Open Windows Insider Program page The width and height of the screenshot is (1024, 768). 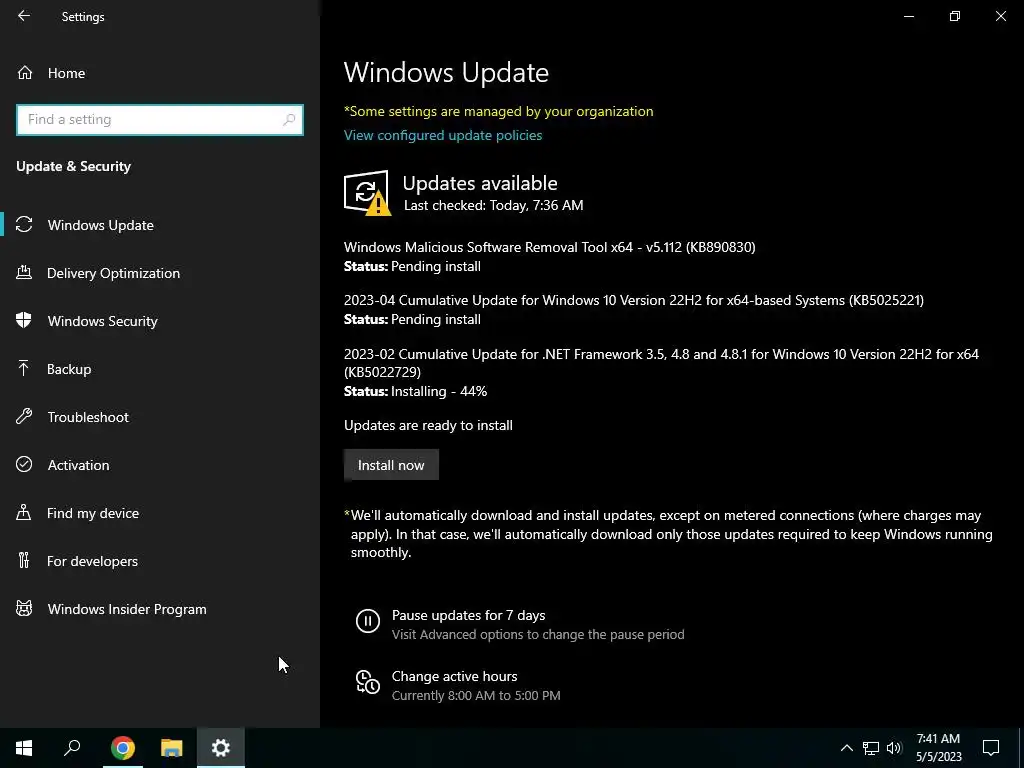click(x=160, y=609)
